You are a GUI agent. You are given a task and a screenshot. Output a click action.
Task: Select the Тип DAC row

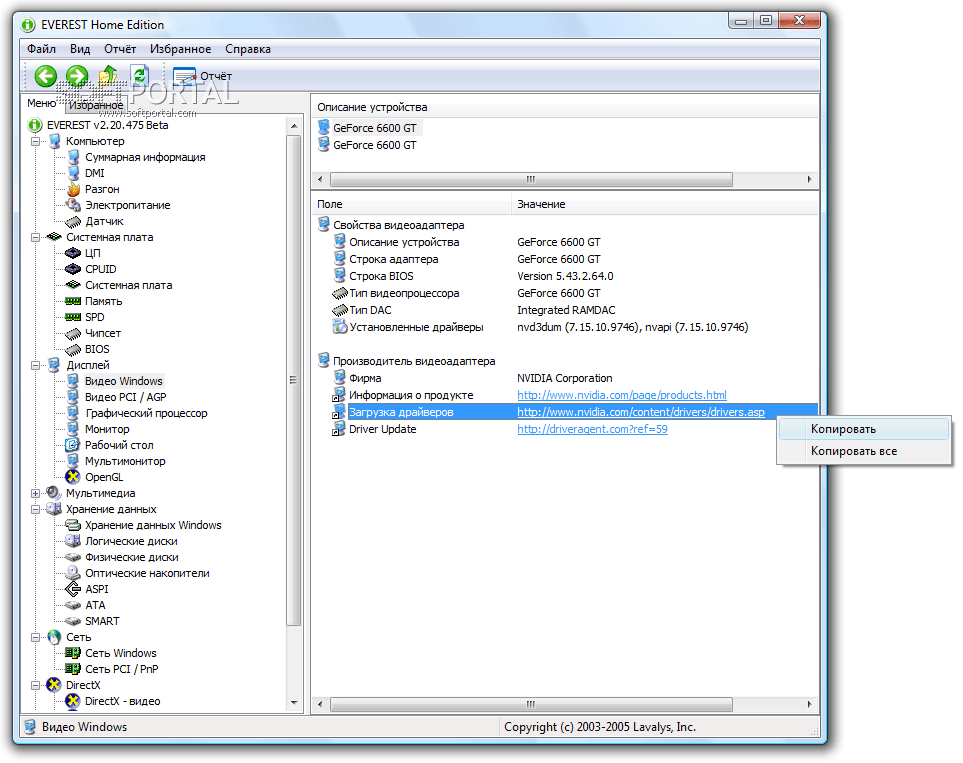coord(565,310)
